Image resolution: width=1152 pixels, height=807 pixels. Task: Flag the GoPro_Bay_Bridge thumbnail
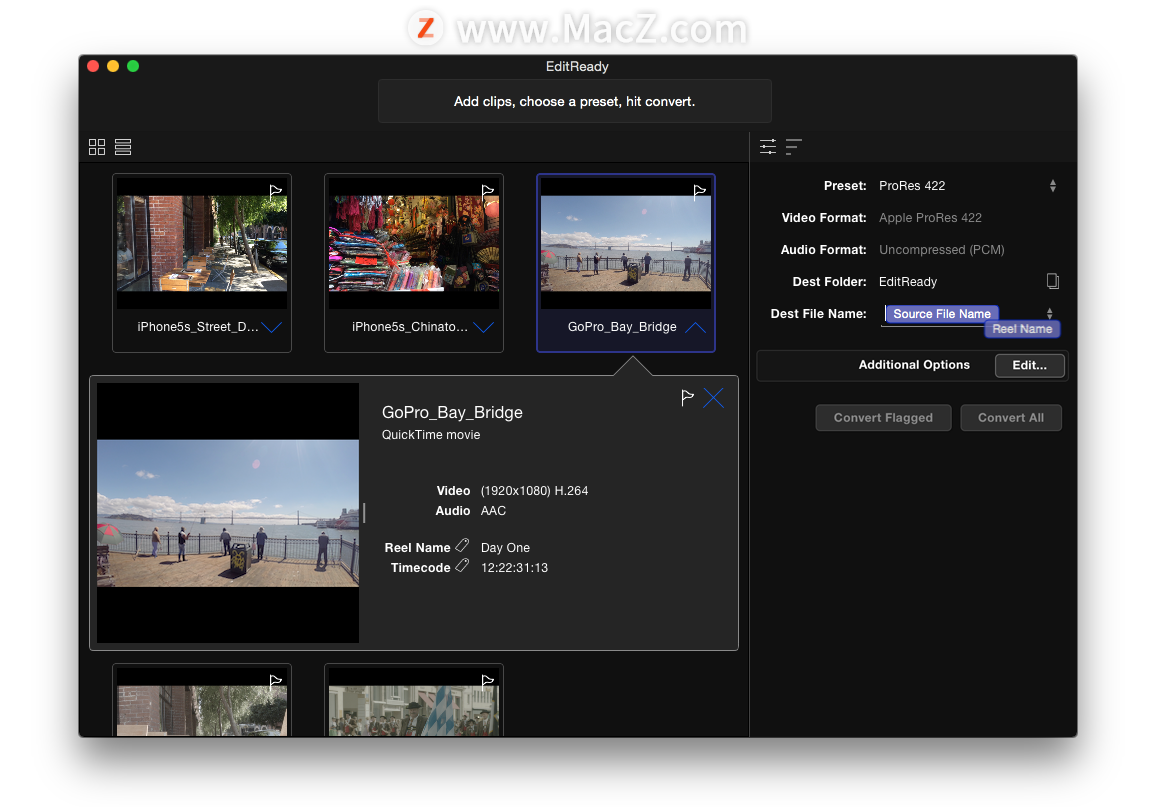tap(699, 191)
